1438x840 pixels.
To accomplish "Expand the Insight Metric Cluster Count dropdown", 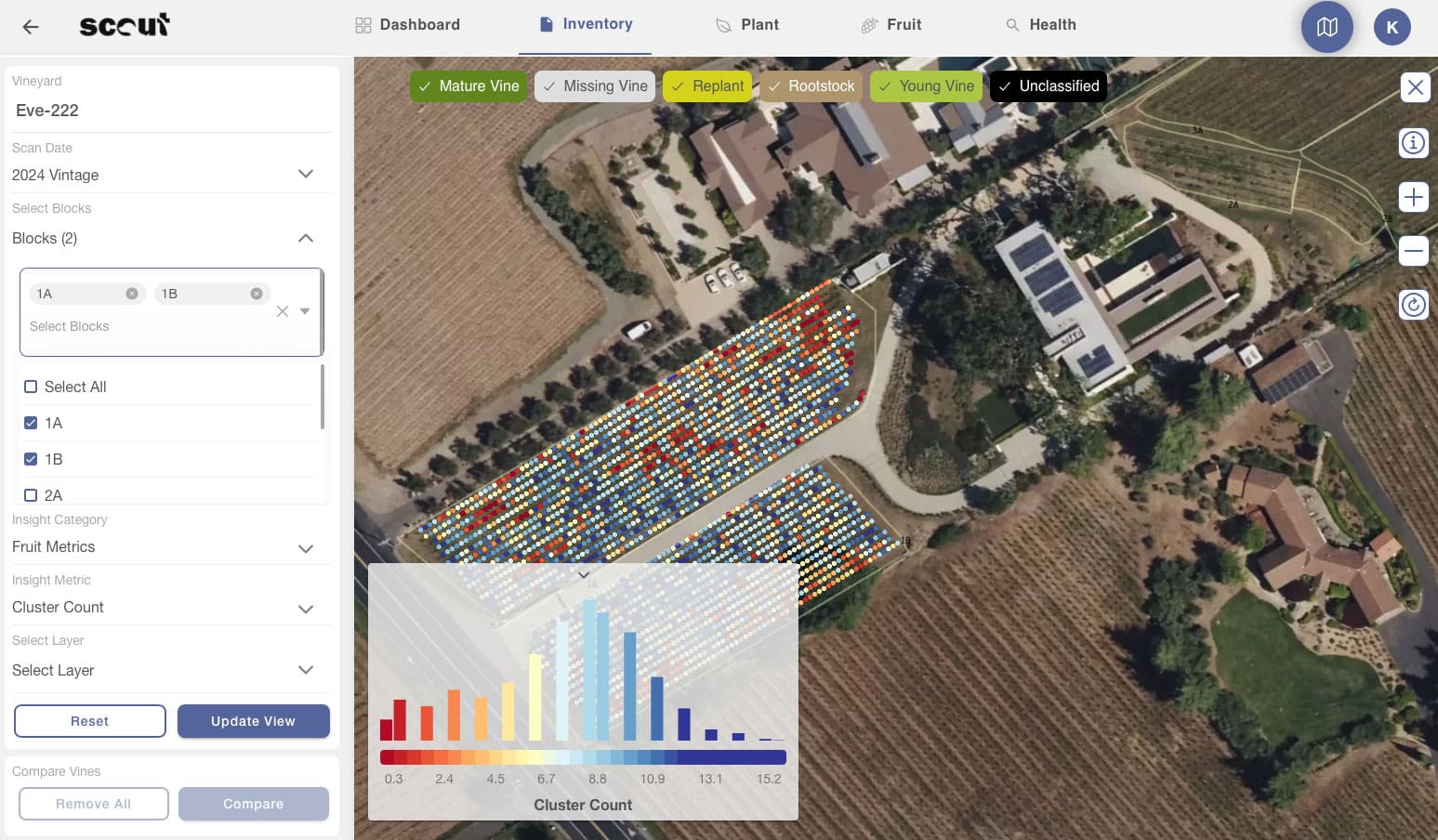I will 305,609.
